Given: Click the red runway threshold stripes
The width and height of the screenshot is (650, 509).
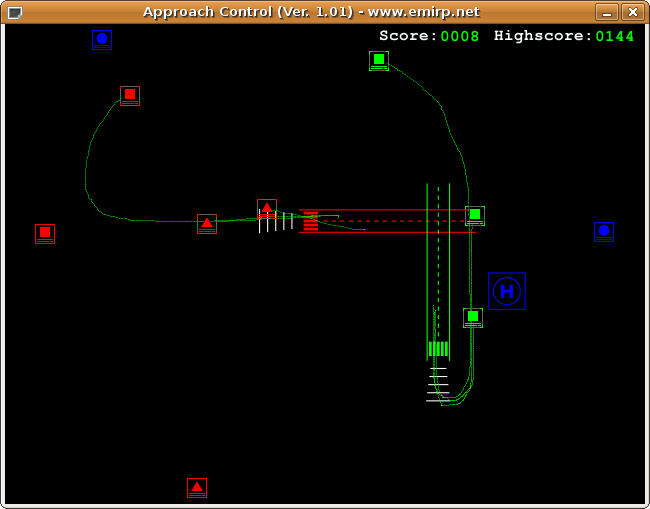Looking at the screenshot, I should (x=310, y=221).
